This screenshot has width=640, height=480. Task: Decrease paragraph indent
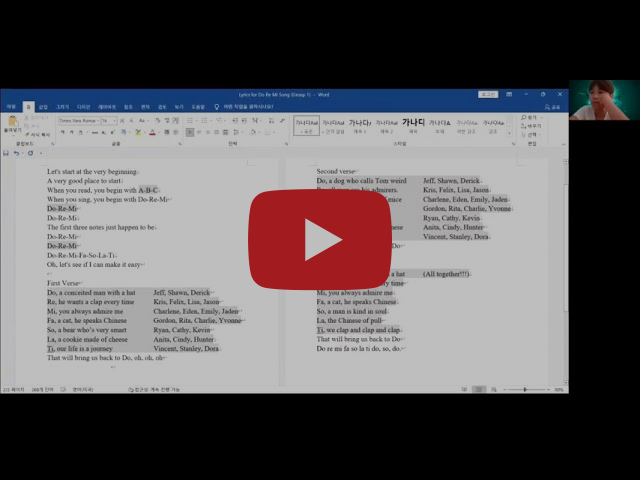[235, 120]
